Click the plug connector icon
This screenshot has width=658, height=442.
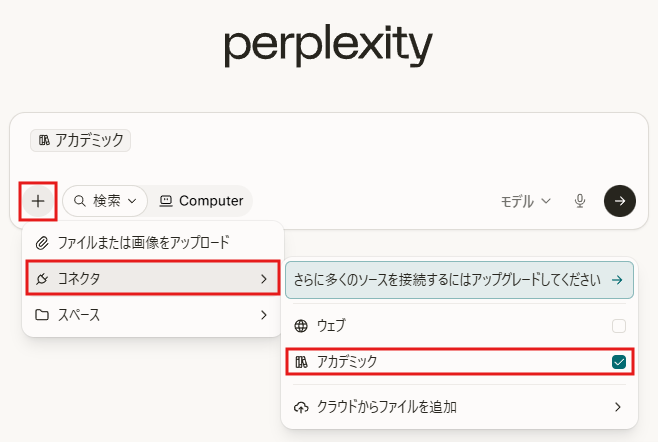point(42,279)
